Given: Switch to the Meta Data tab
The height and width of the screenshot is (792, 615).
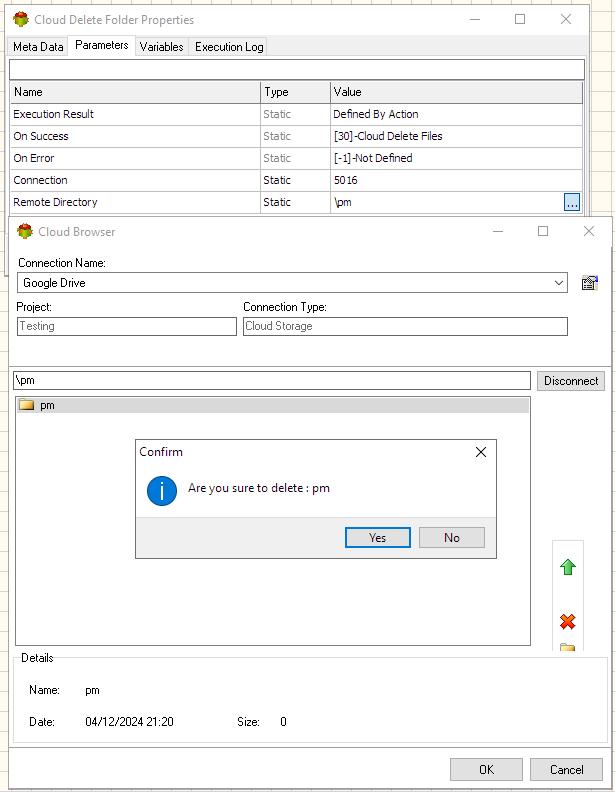Looking at the screenshot, I should click(38, 46).
